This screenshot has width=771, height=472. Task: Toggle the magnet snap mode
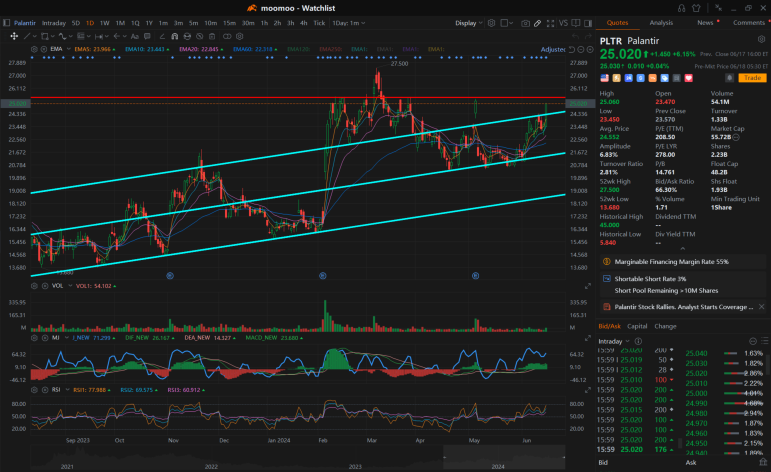[x=175, y=36]
